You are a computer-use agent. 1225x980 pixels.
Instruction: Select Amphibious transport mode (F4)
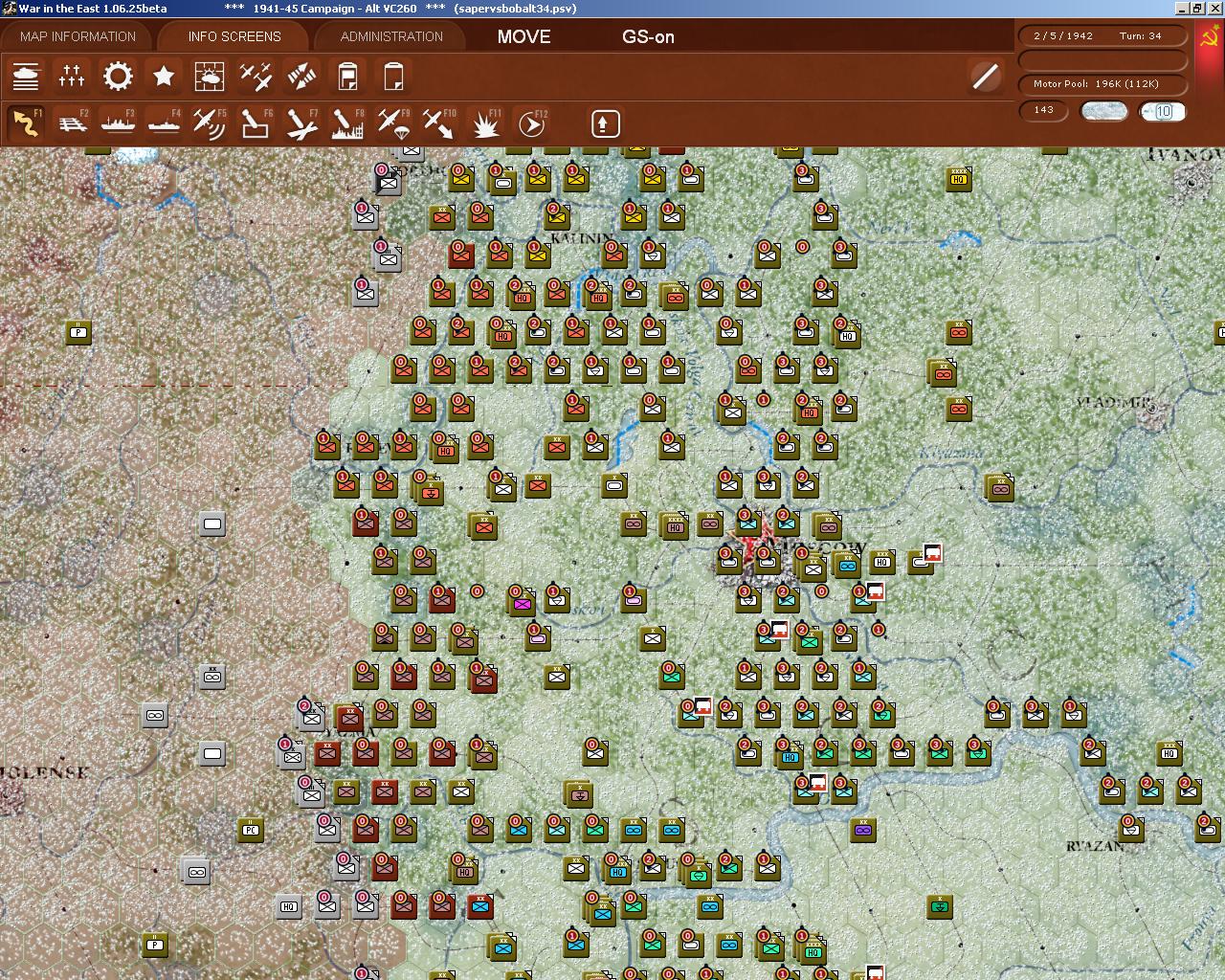tap(164, 123)
